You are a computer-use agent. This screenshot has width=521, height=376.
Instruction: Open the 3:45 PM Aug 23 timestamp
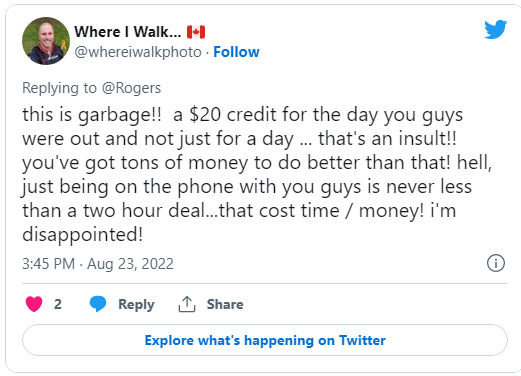coord(98,264)
